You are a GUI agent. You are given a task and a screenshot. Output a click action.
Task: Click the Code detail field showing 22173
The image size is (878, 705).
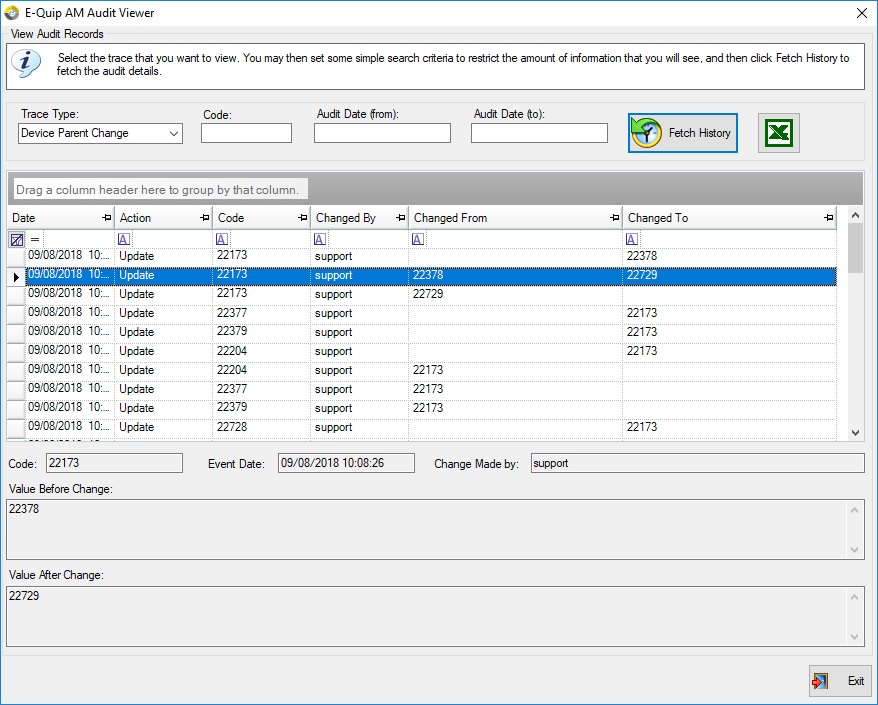click(114, 463)
